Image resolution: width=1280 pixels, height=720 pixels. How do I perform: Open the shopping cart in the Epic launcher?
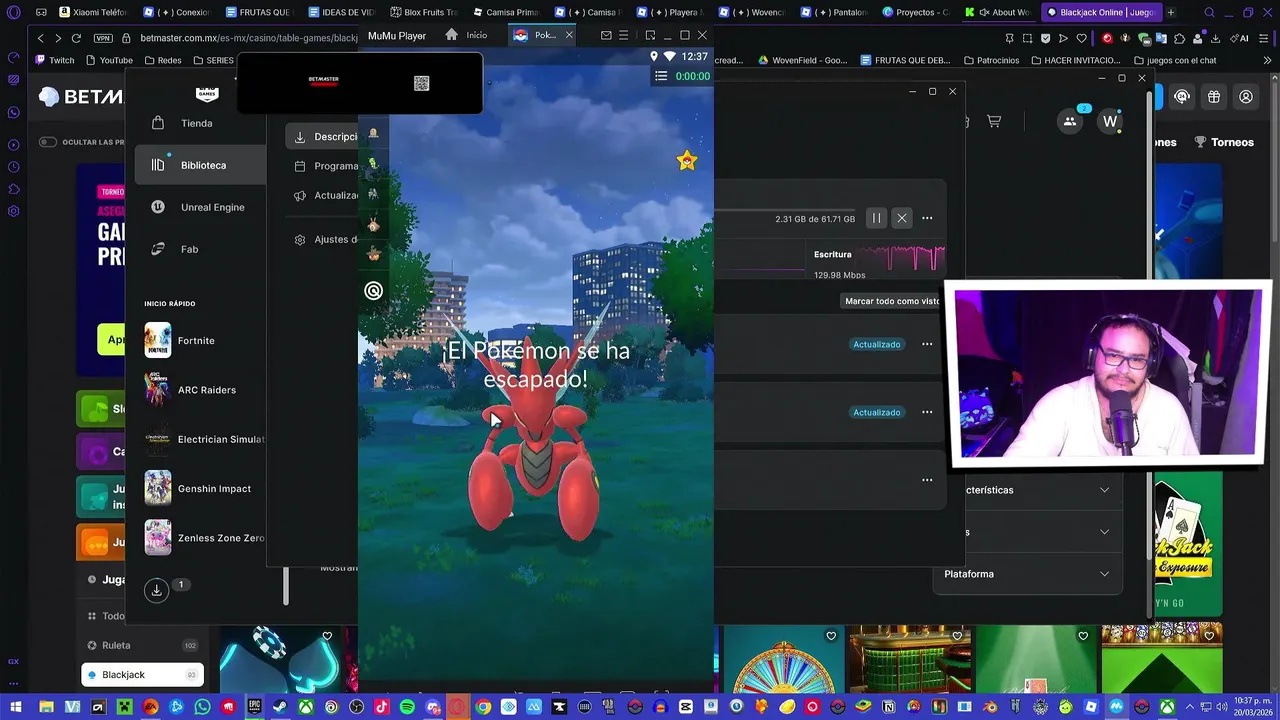[x=994, y=121]
